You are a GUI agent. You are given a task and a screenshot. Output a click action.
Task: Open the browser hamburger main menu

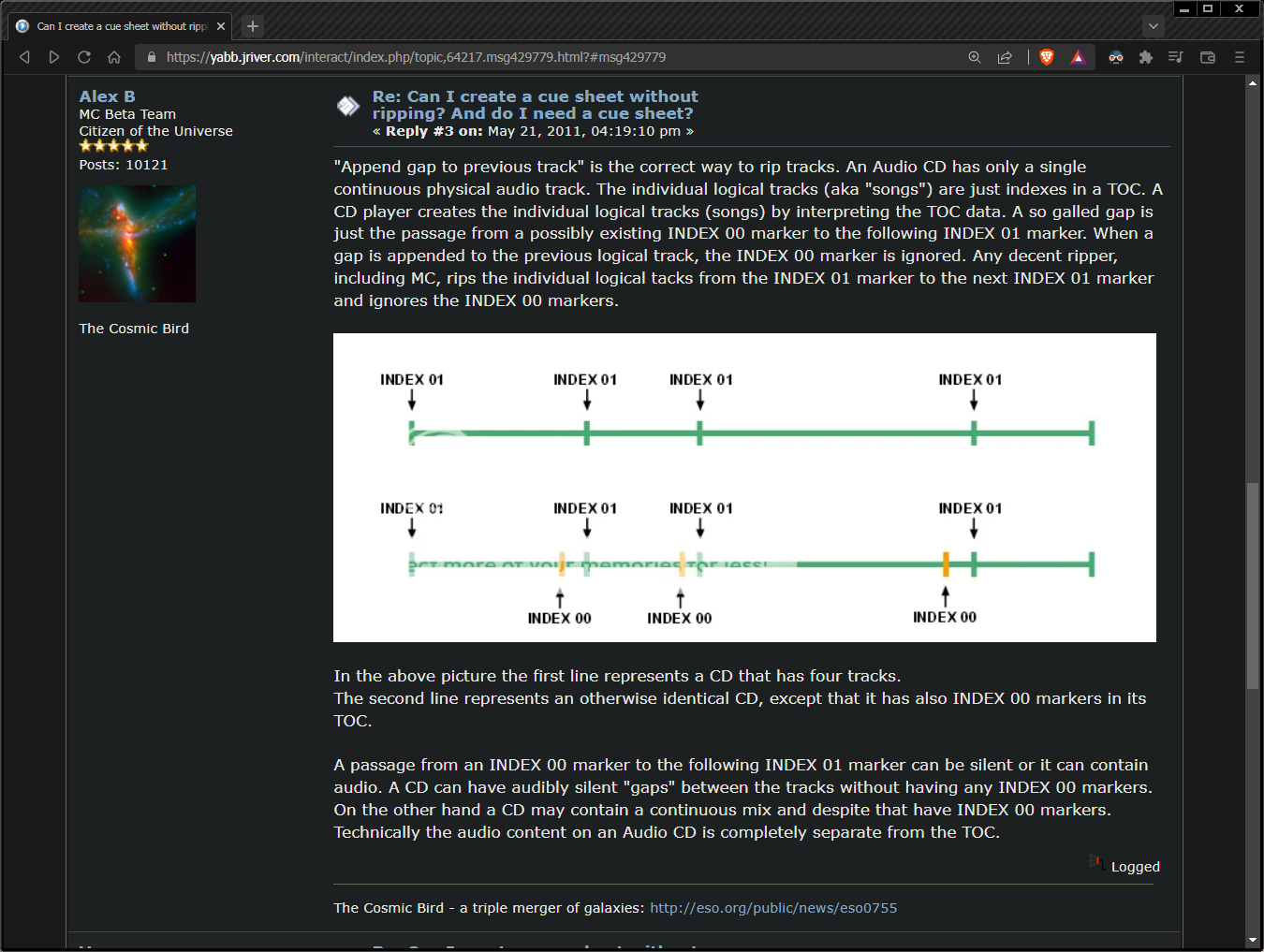[x=1239, y=57]
